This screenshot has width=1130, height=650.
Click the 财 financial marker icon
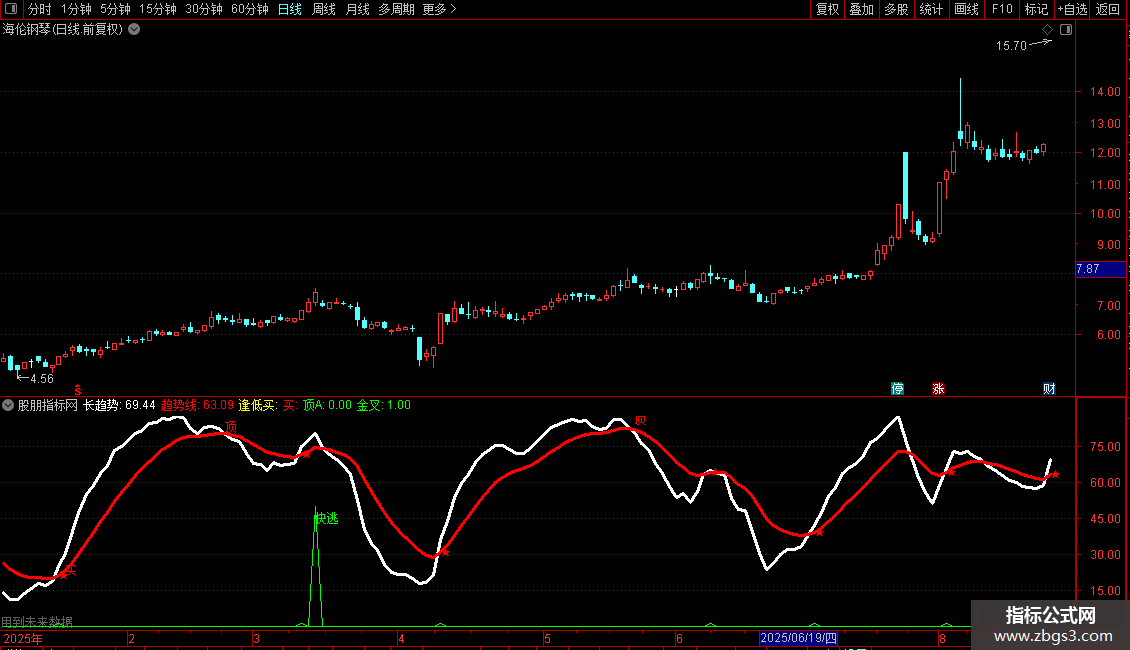pos(1049,388)
